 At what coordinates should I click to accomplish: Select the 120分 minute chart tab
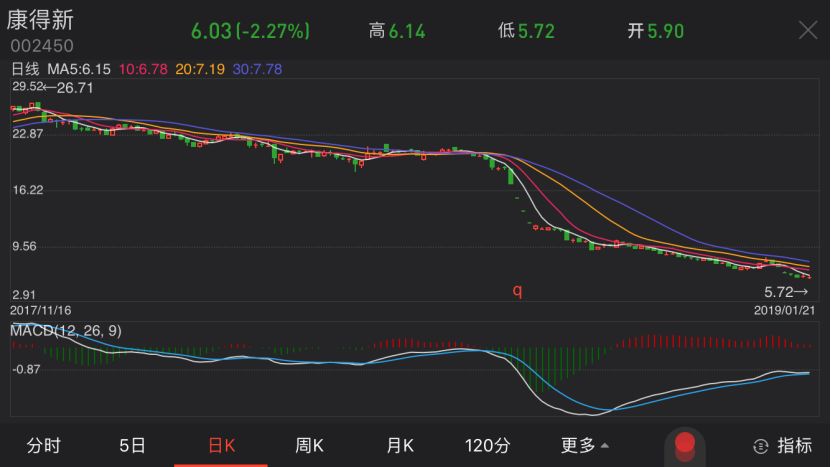point(488,445)
